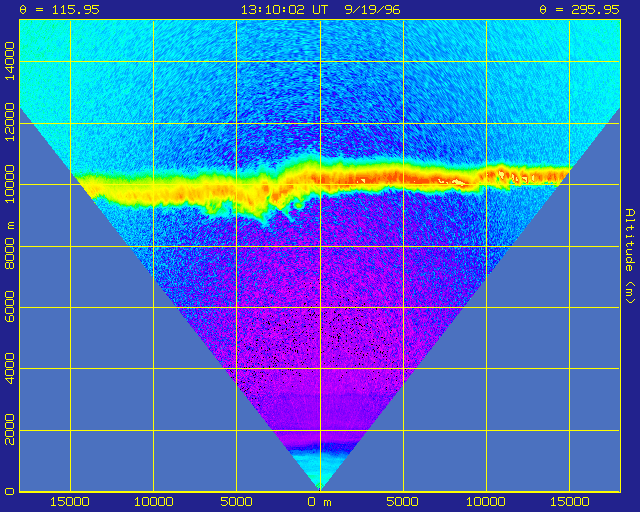Click the 9/19/96 date text
This screenshot has height=512, width=640.
(372, 10)
